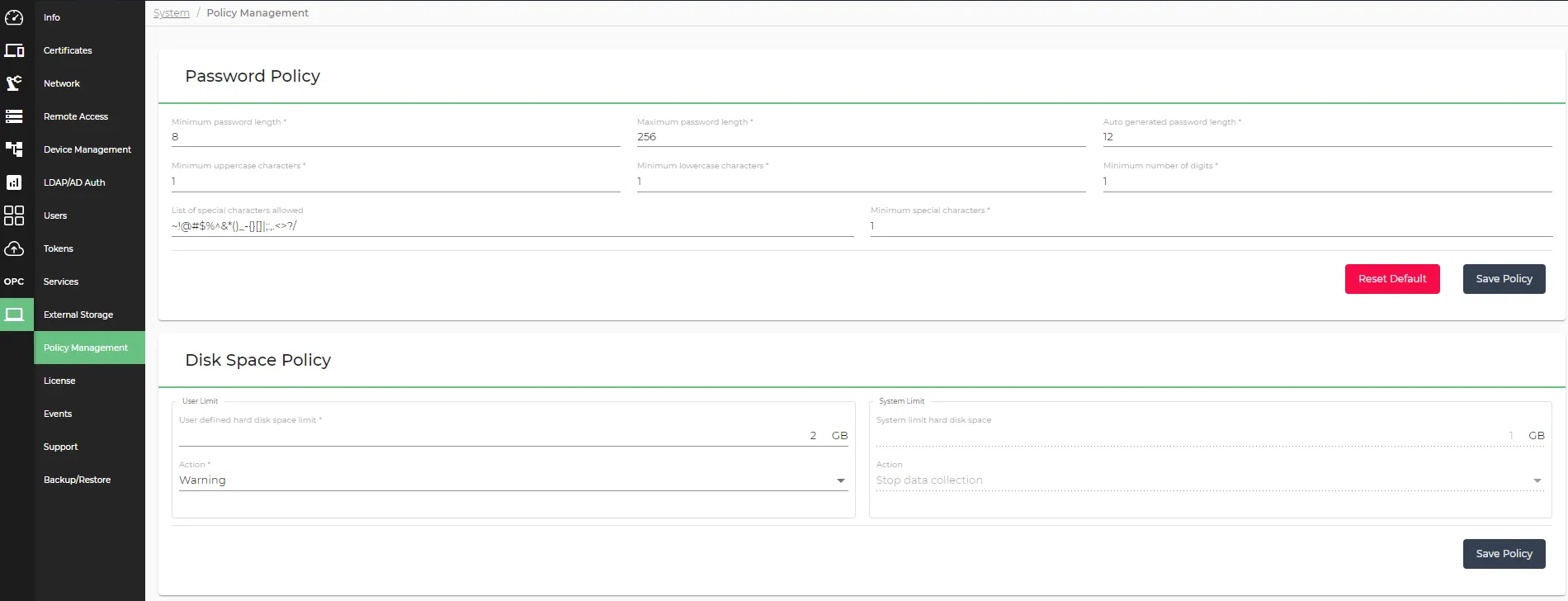Open the Action dropdown showing Warning
This screenshot has width=1568, height=601.
coord(513,480)
